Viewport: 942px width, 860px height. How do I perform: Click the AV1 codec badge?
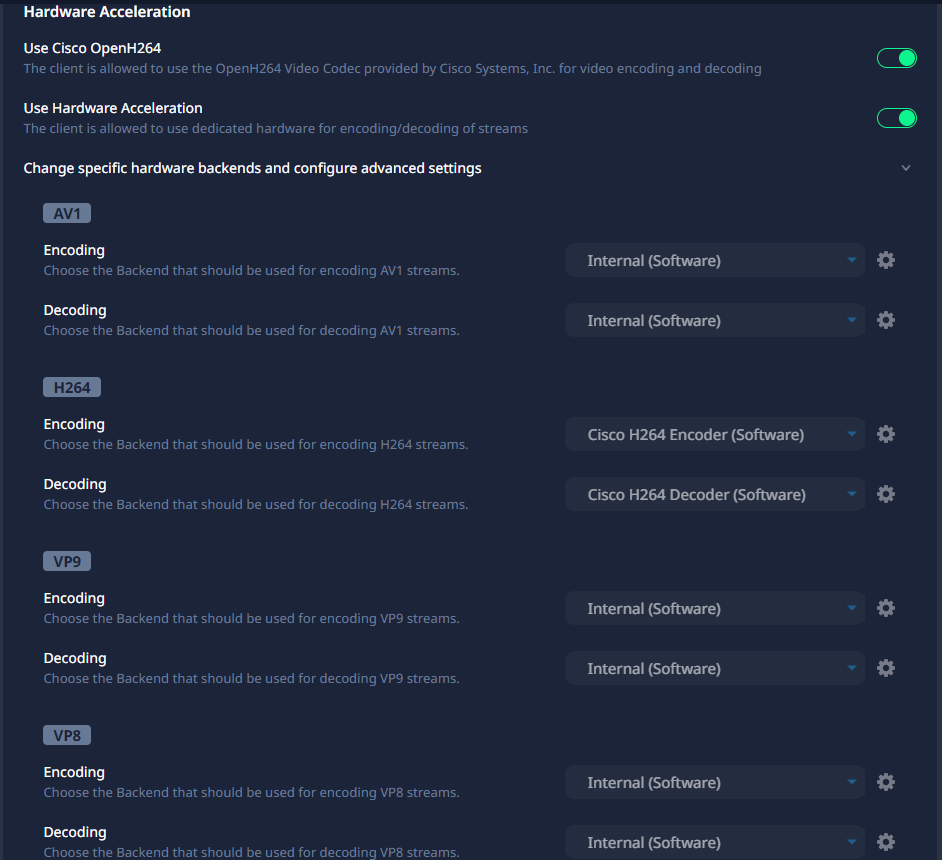[x=67, y=213]
